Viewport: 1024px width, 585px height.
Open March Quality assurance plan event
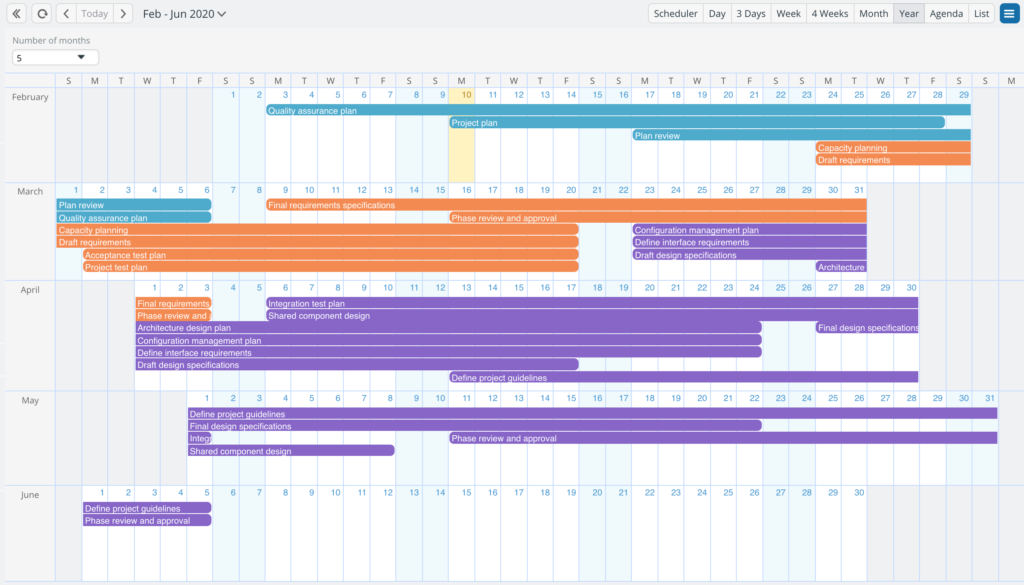click(x=134, y=218)
